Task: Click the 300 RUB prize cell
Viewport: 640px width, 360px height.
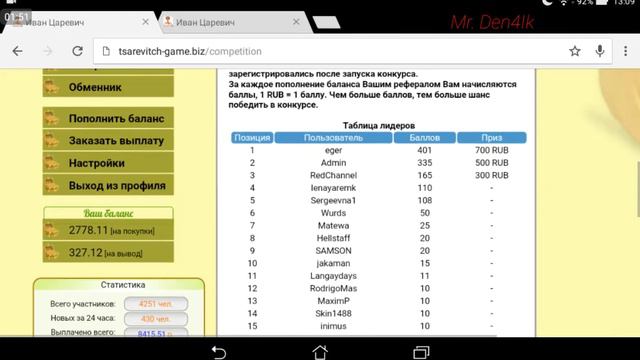Action: pos(491,176)
